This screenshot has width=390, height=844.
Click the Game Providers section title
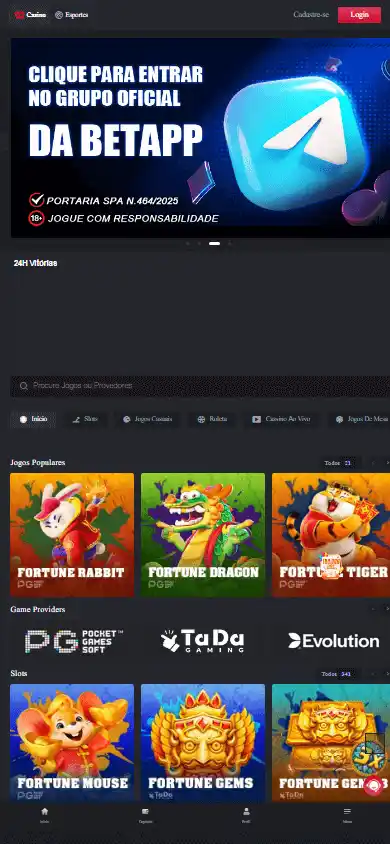click(38, 609)
